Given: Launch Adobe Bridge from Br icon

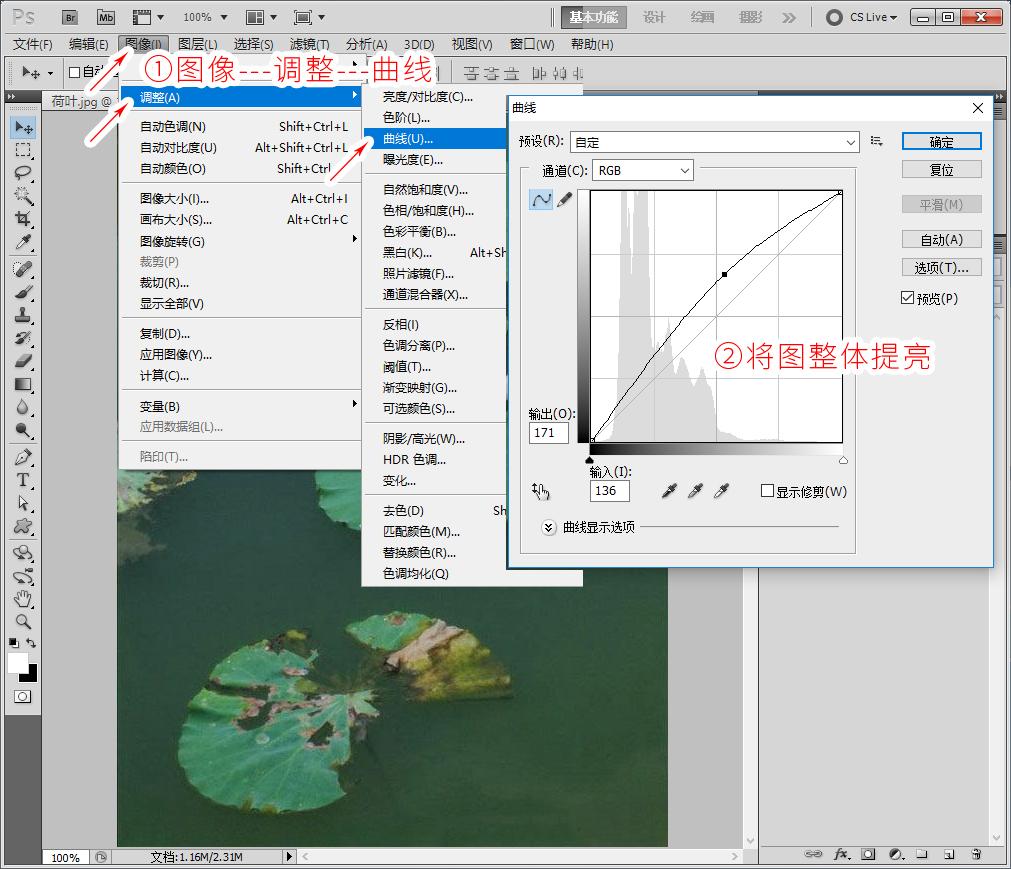Looking at the screenshot, I should (x=70, y=17).
